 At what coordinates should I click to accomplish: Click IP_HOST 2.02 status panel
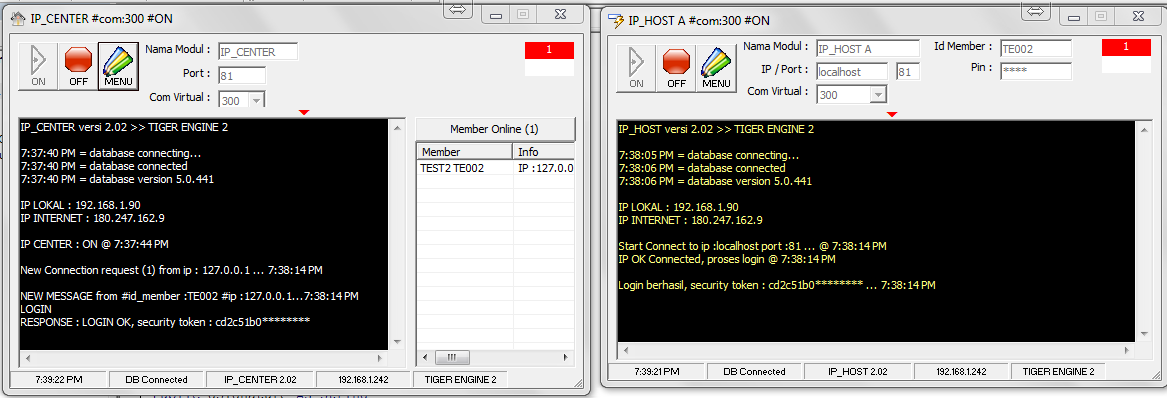[858, 371]
